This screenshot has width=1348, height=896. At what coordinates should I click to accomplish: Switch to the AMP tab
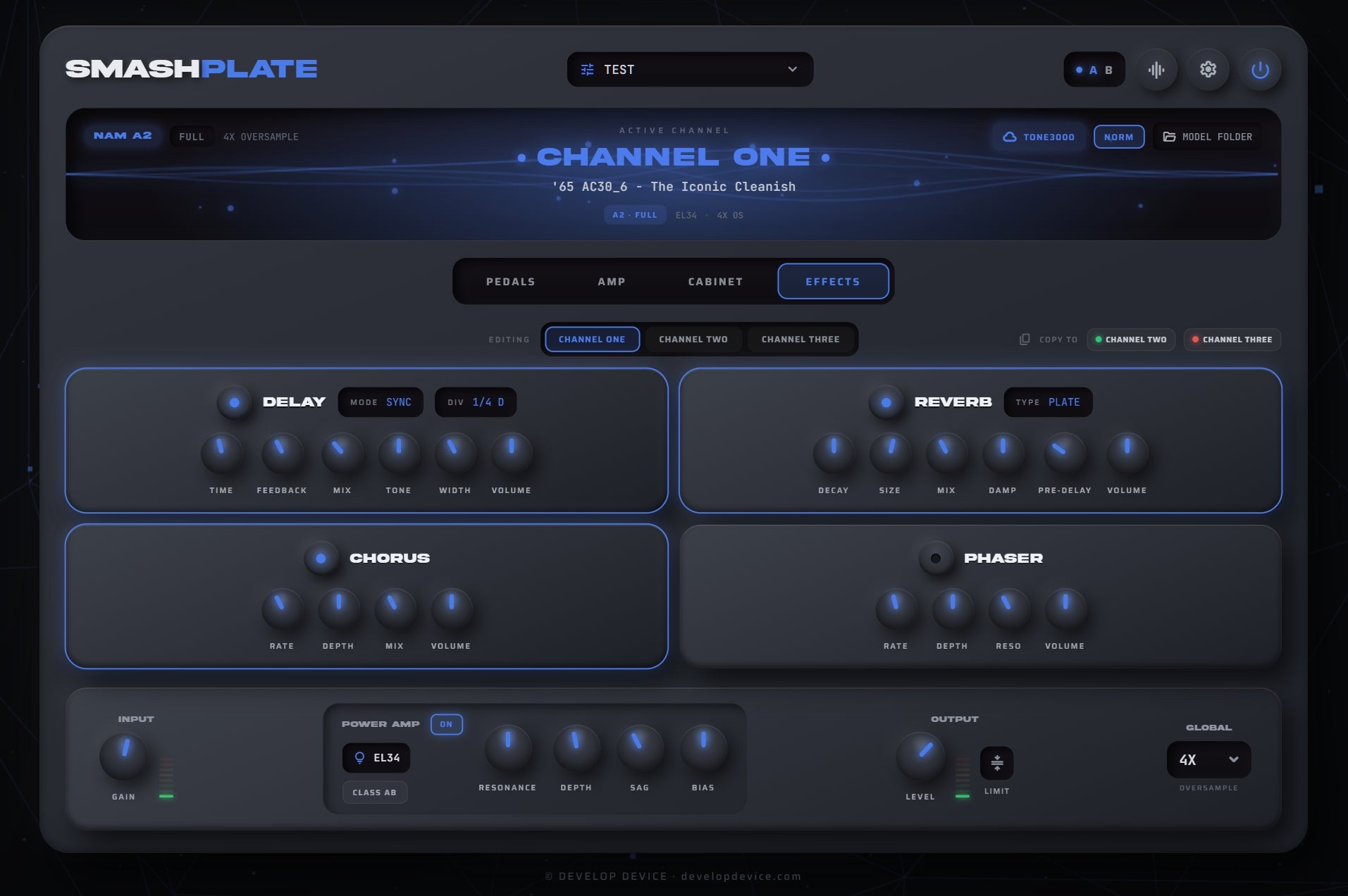pos(612,282)
